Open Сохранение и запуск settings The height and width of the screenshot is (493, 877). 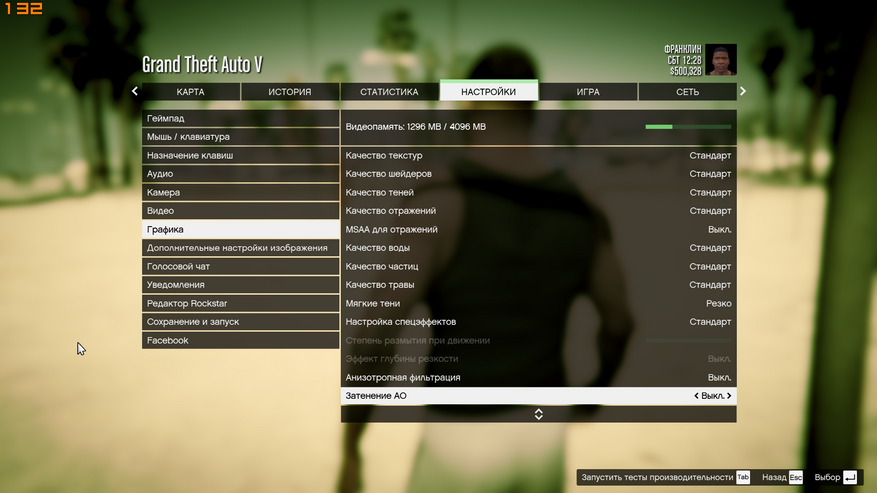point(241,321)
